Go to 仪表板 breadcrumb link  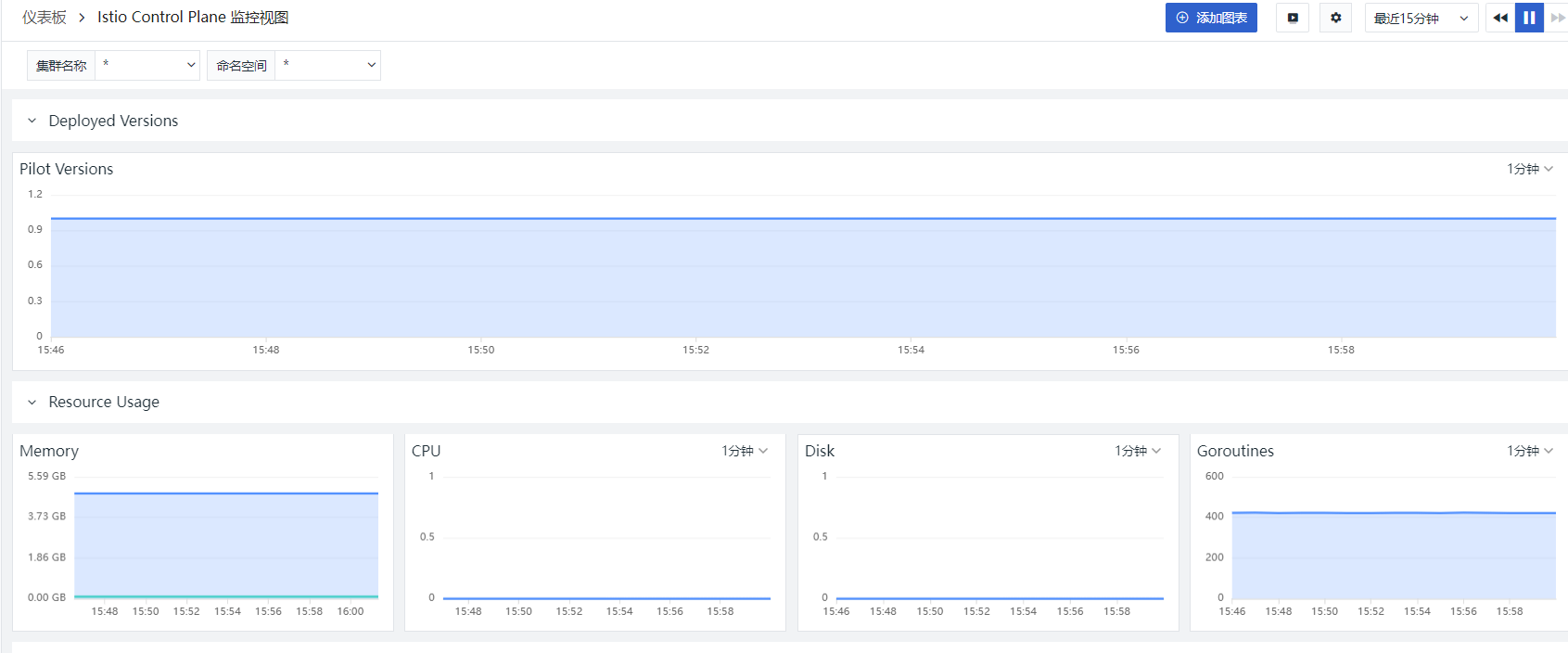coord(45,18)
